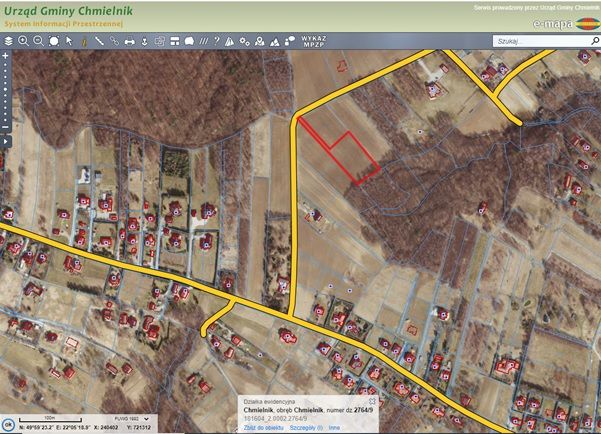Select the arrow pointer tool
This screenshot has height=434, width=601.
tap(69, 41)
